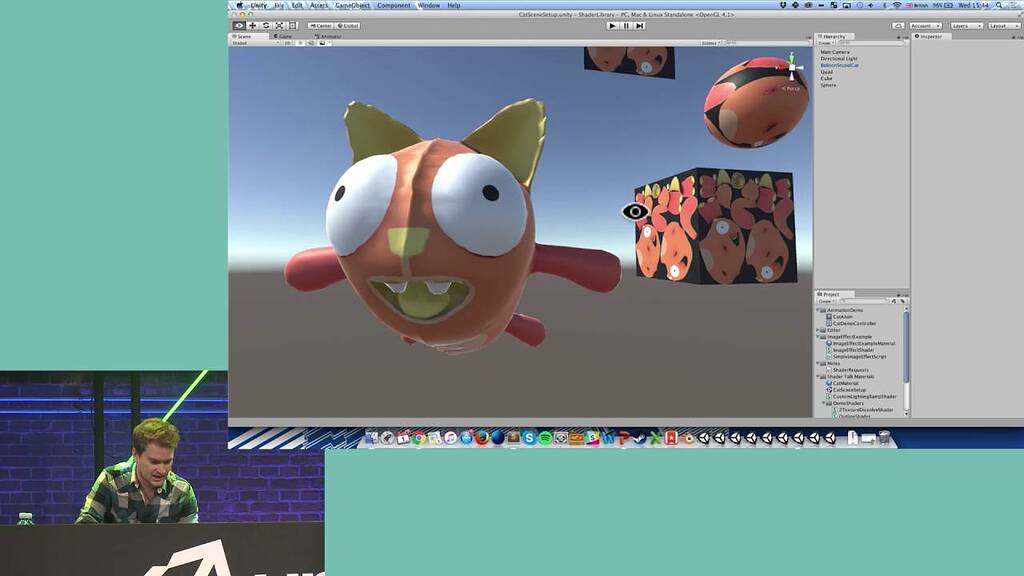Switch to the Game tab
The image size is (1024, 576).
pyautogui.click(x=284, y=36)
